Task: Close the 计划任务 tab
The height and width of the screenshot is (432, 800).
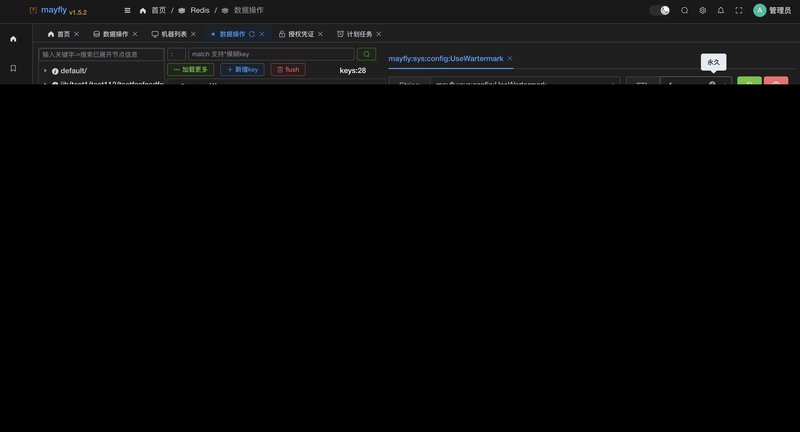Action: (379, 34)
